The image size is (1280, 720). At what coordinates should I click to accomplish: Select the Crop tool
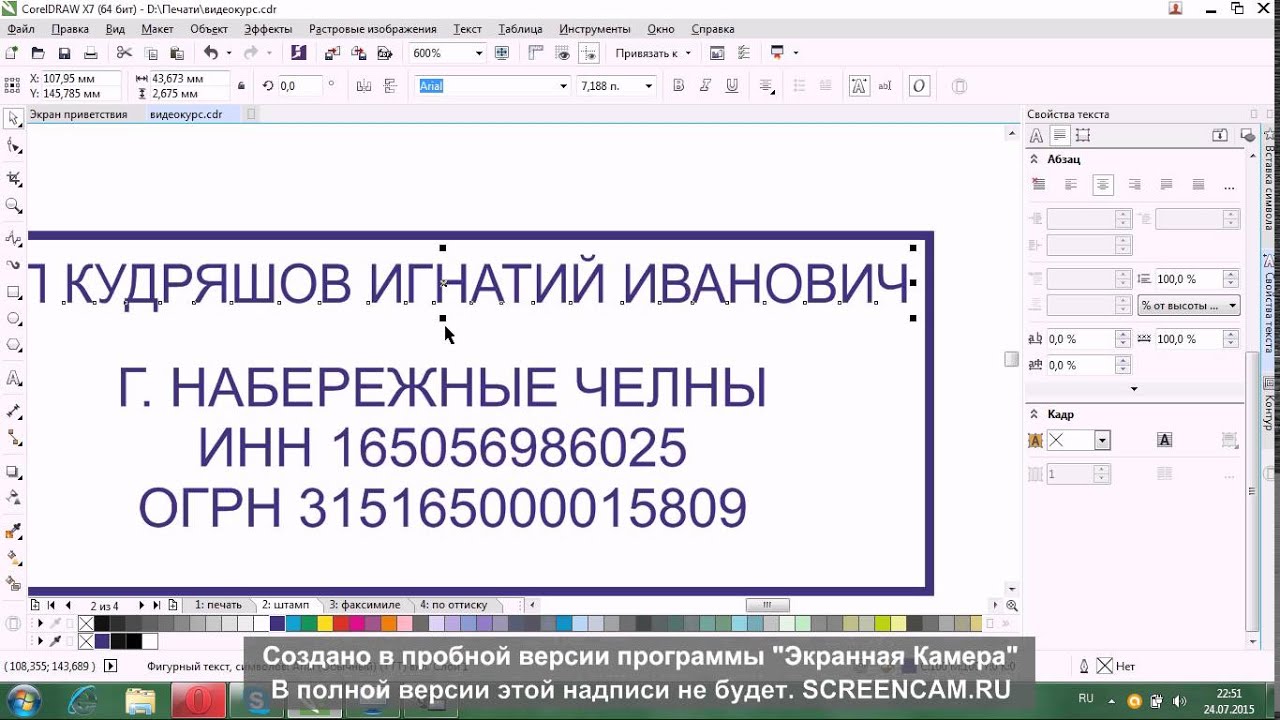pyautogui.click(x=14, y=178)
